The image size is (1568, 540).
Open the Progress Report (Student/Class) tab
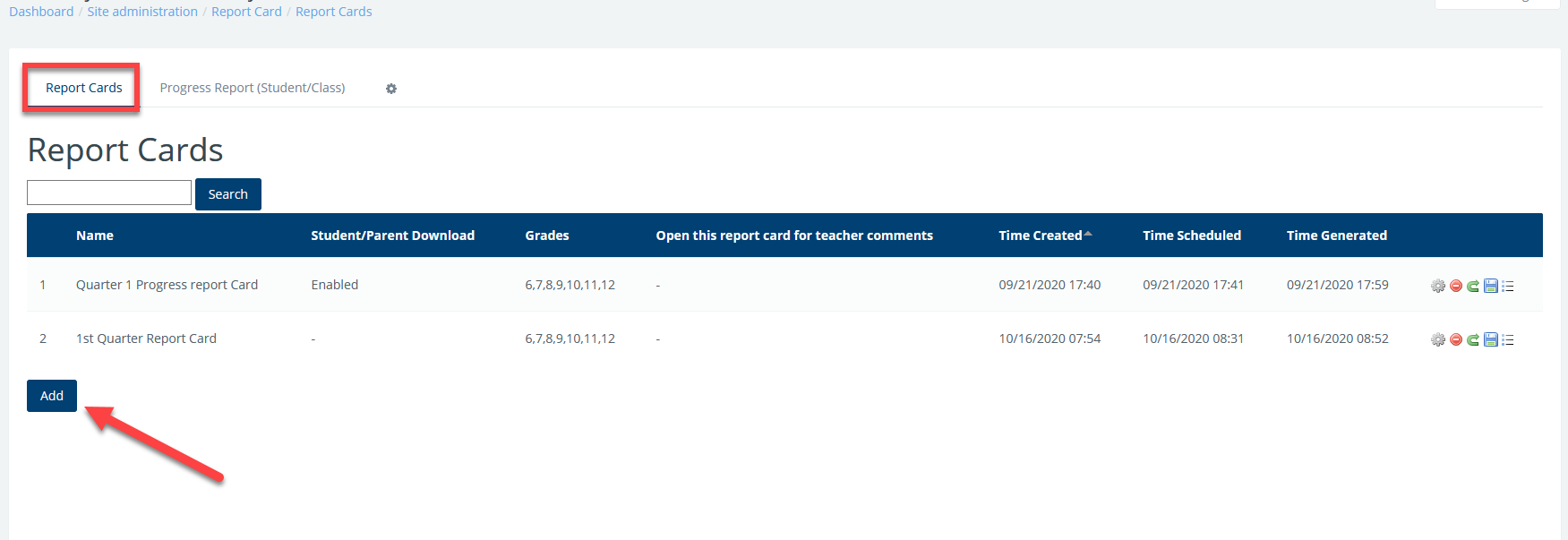pyautogui.click(x=252, y=88)
